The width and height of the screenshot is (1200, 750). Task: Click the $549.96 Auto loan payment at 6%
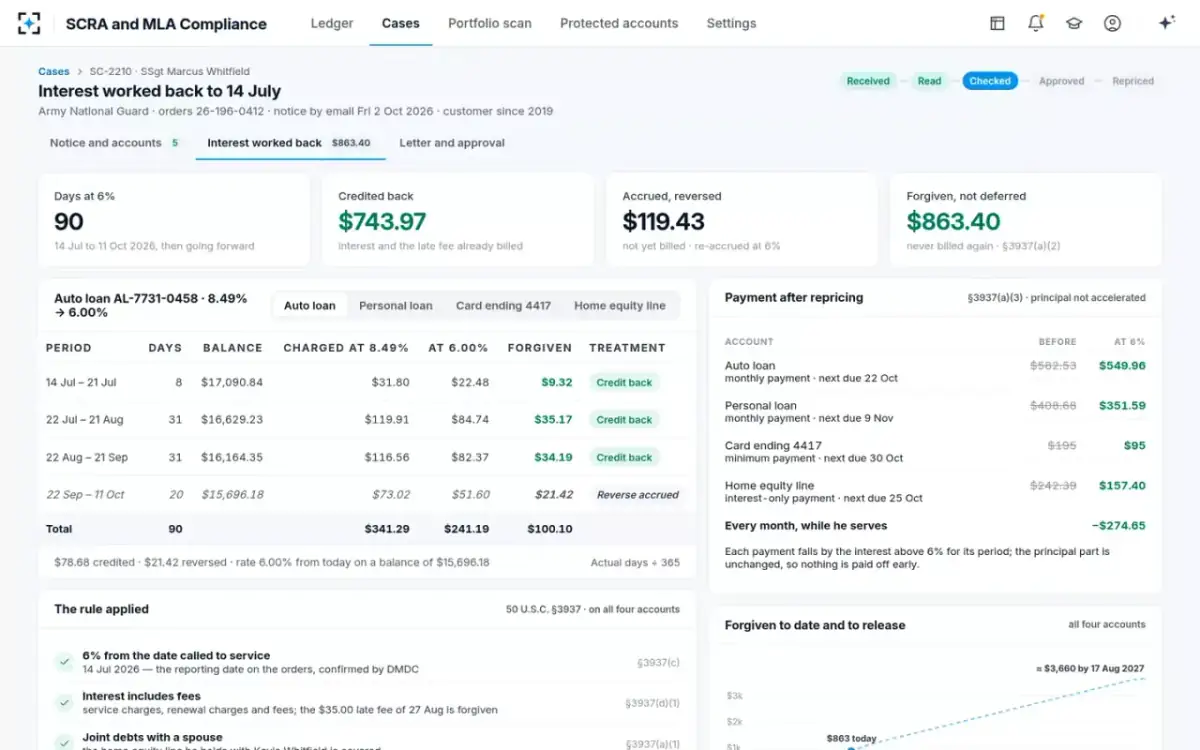tap(1122, 366)
